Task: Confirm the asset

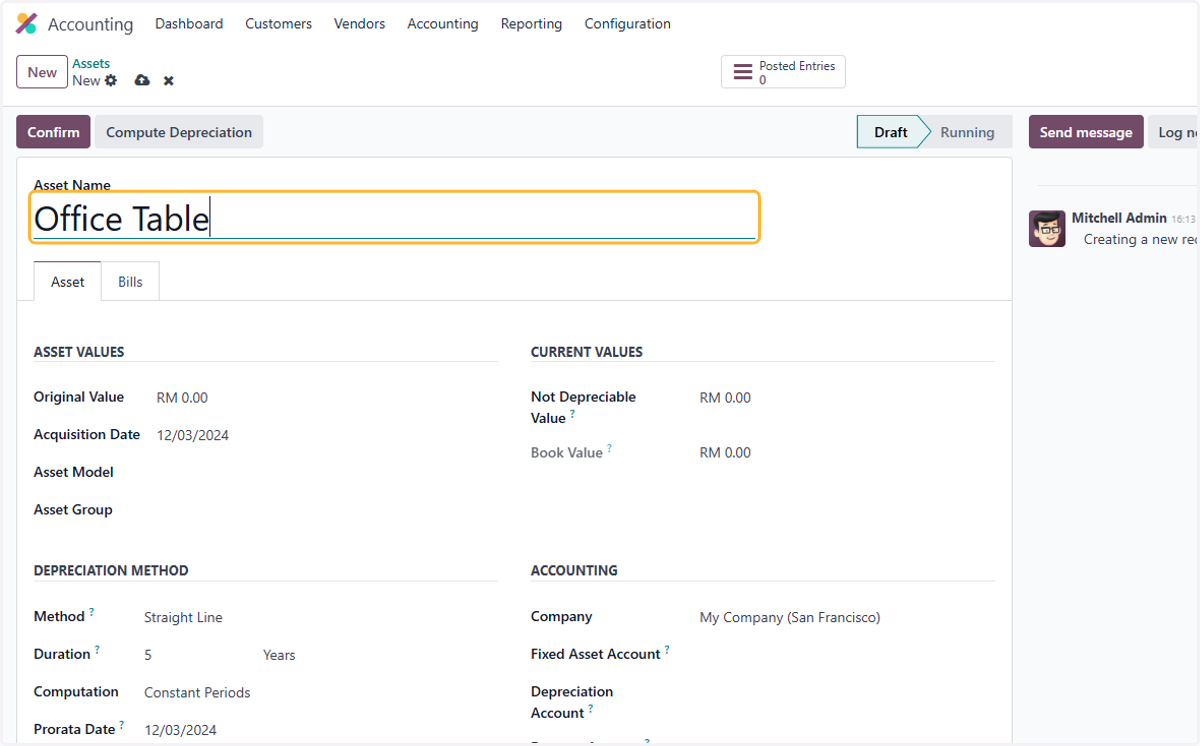Action: pos(53,132)
